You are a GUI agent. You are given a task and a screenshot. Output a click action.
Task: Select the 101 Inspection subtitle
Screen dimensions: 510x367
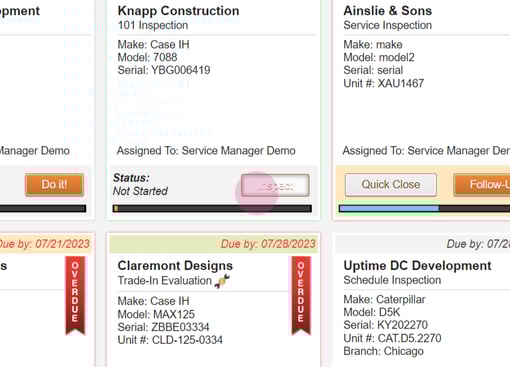[x=153, y=25]
